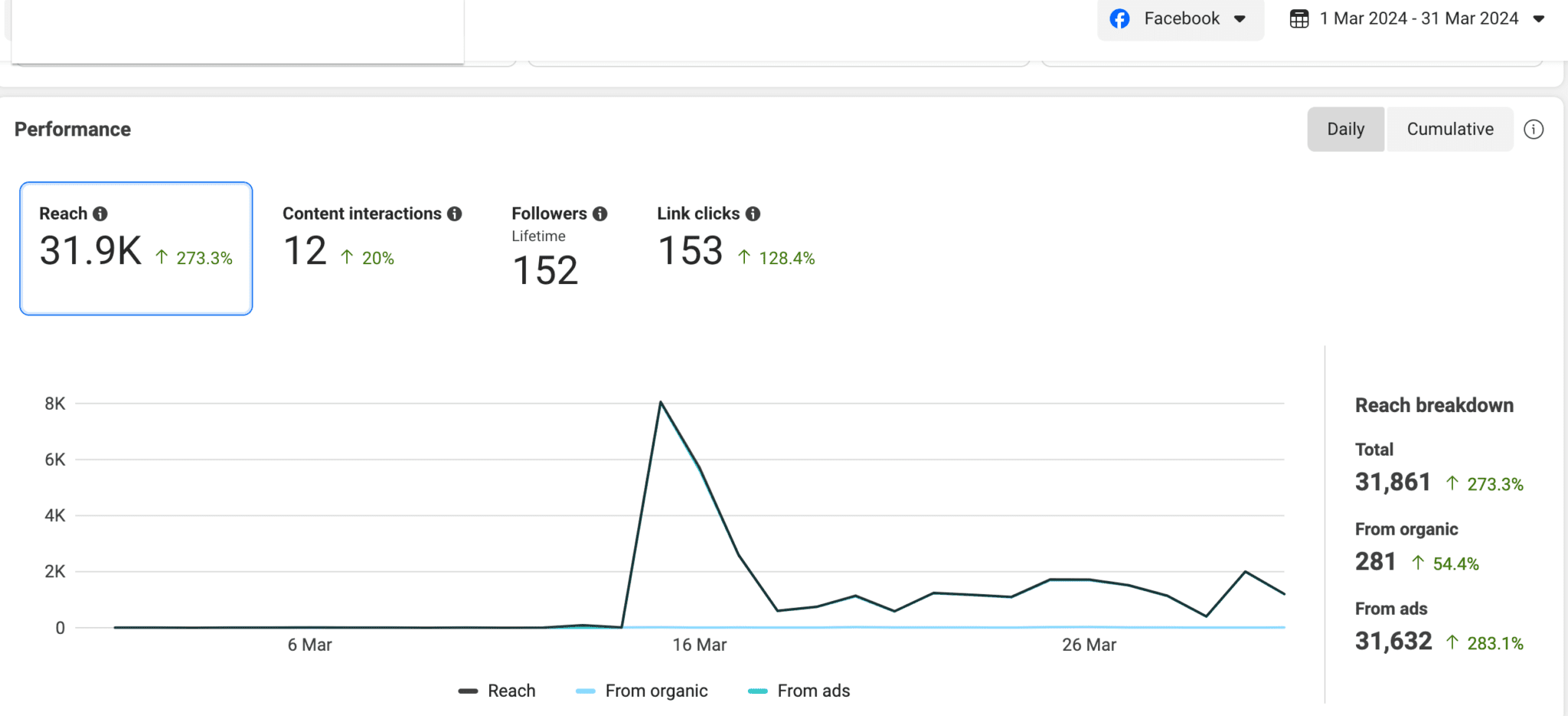This screenshot has height=716, width=1568.
Task: Select the Reach metric card
Action: click(x=136, y=248)
